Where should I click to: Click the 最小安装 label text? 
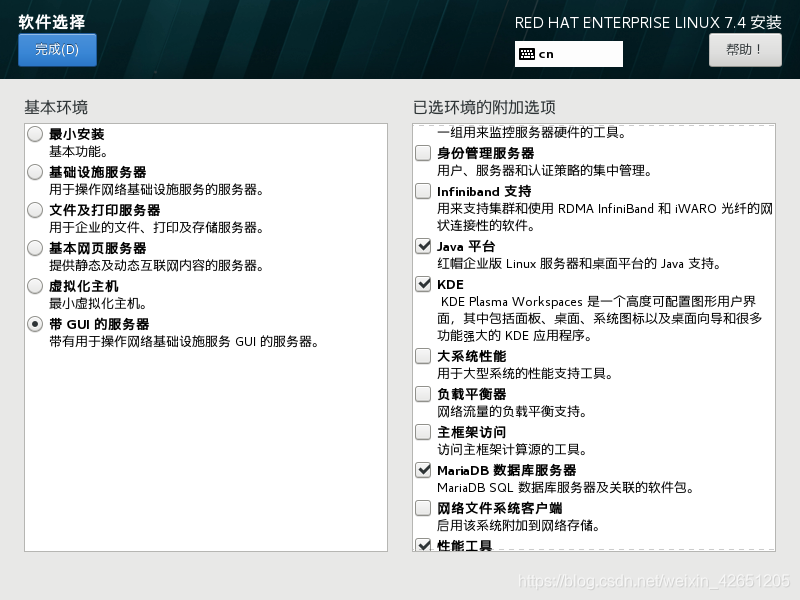click(77, 134)
